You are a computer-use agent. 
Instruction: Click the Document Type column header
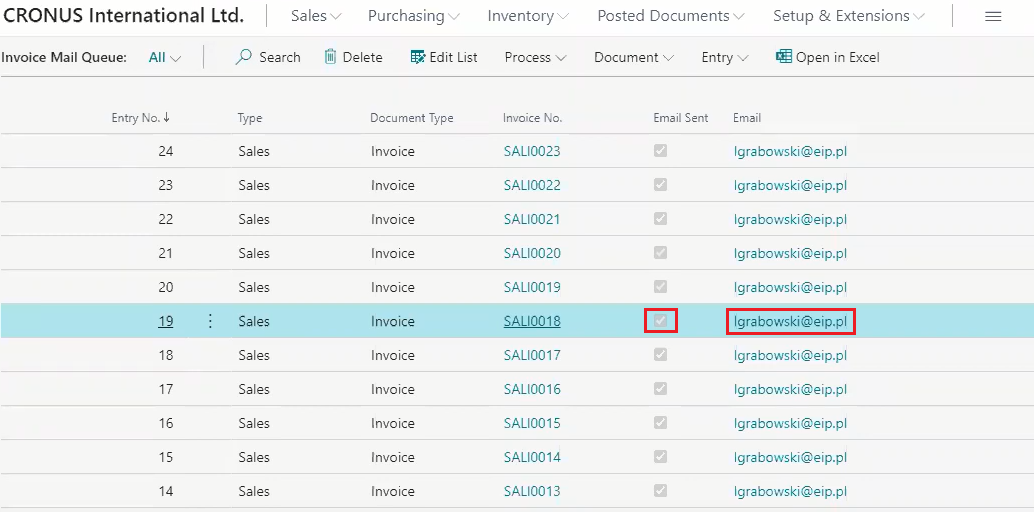(x=411, y=118)
